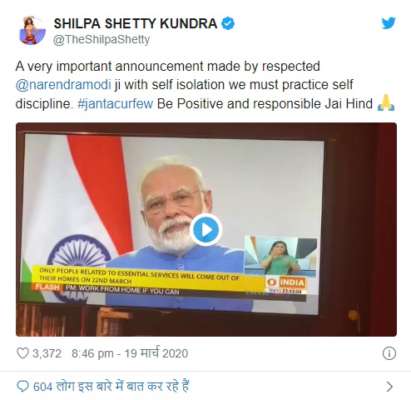The width and height of the screenshot is (411, 400).
Task: Click the 19 मार्च 2020 date
Action: pos(156,353)
